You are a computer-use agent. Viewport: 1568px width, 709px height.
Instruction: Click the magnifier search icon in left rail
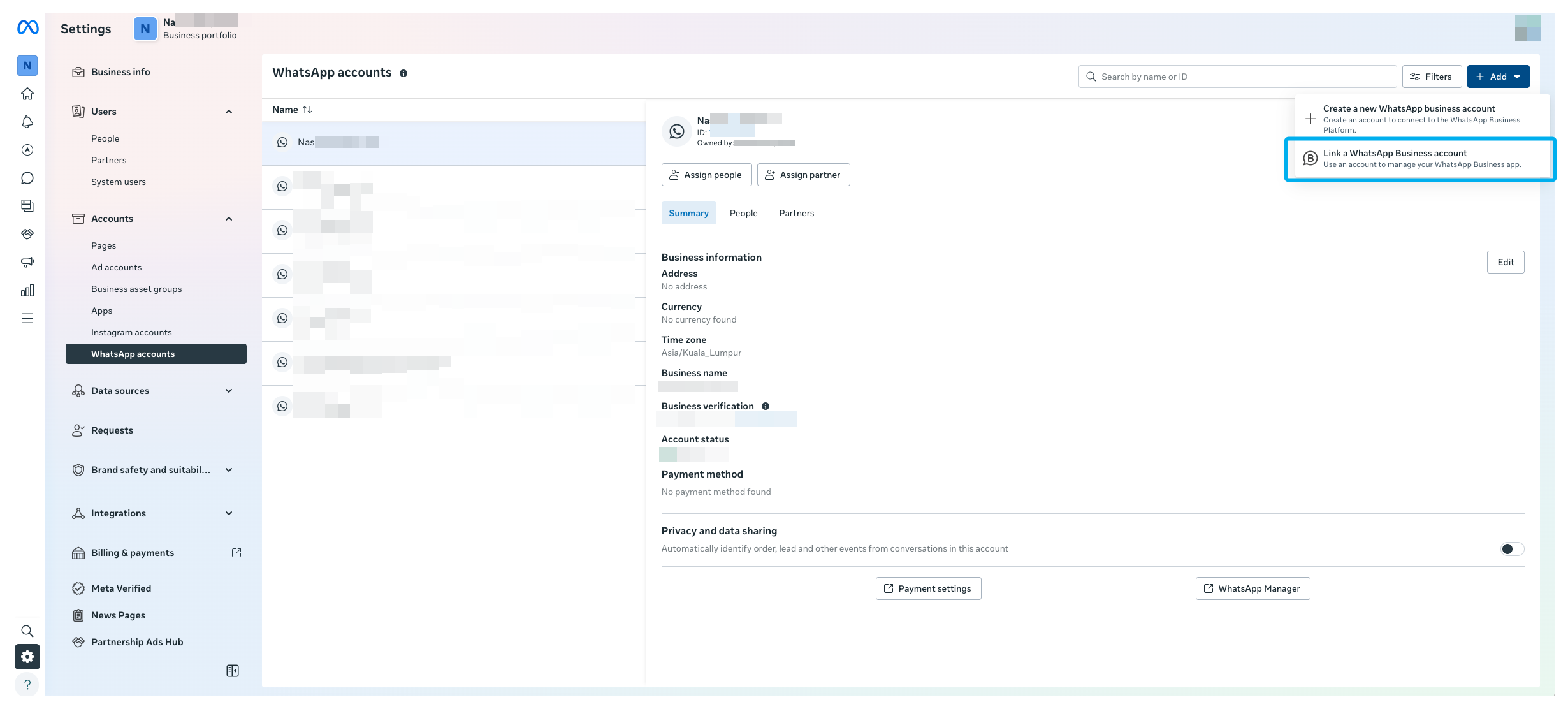[27, 631]
